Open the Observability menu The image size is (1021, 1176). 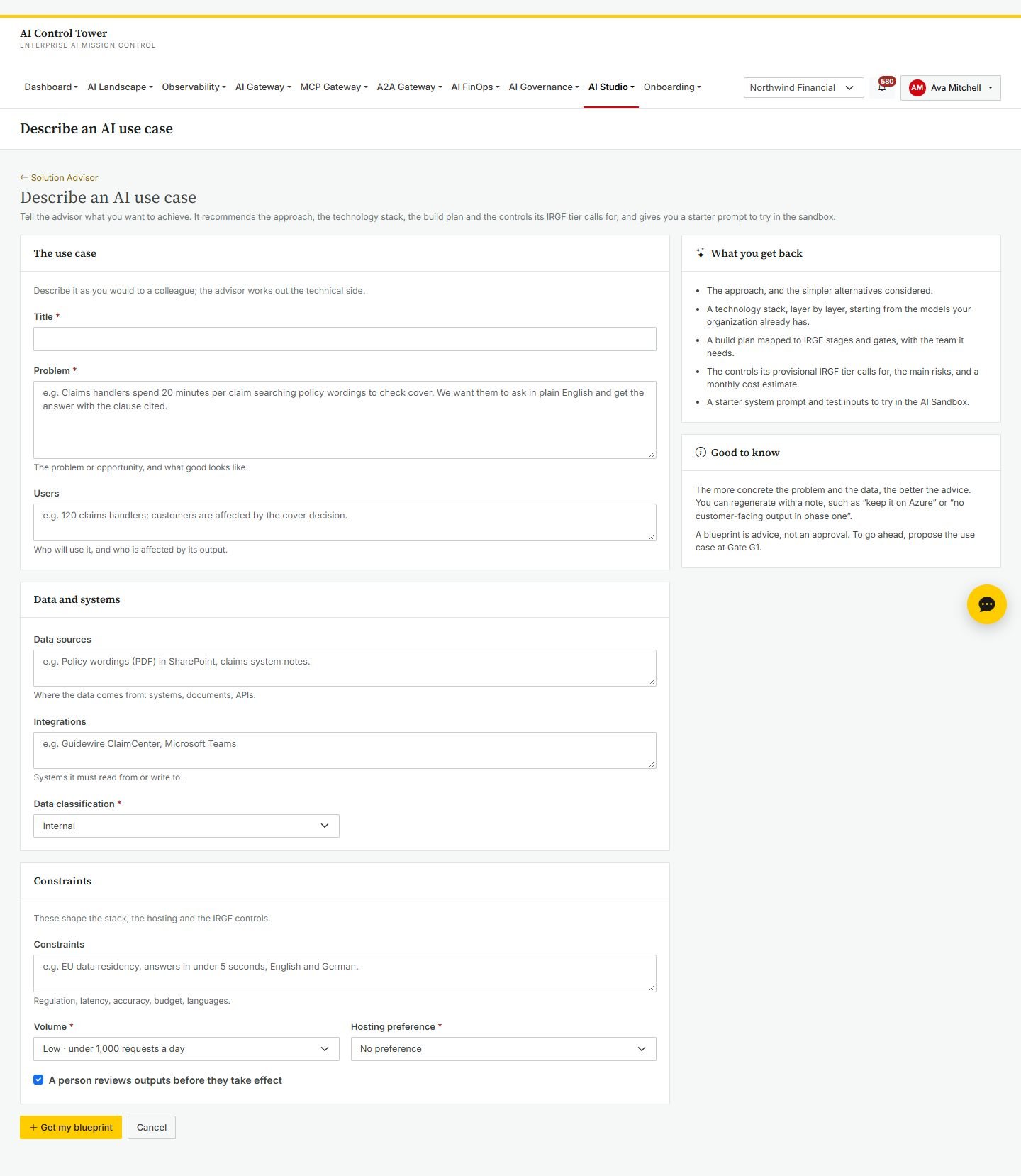(194, 87)
